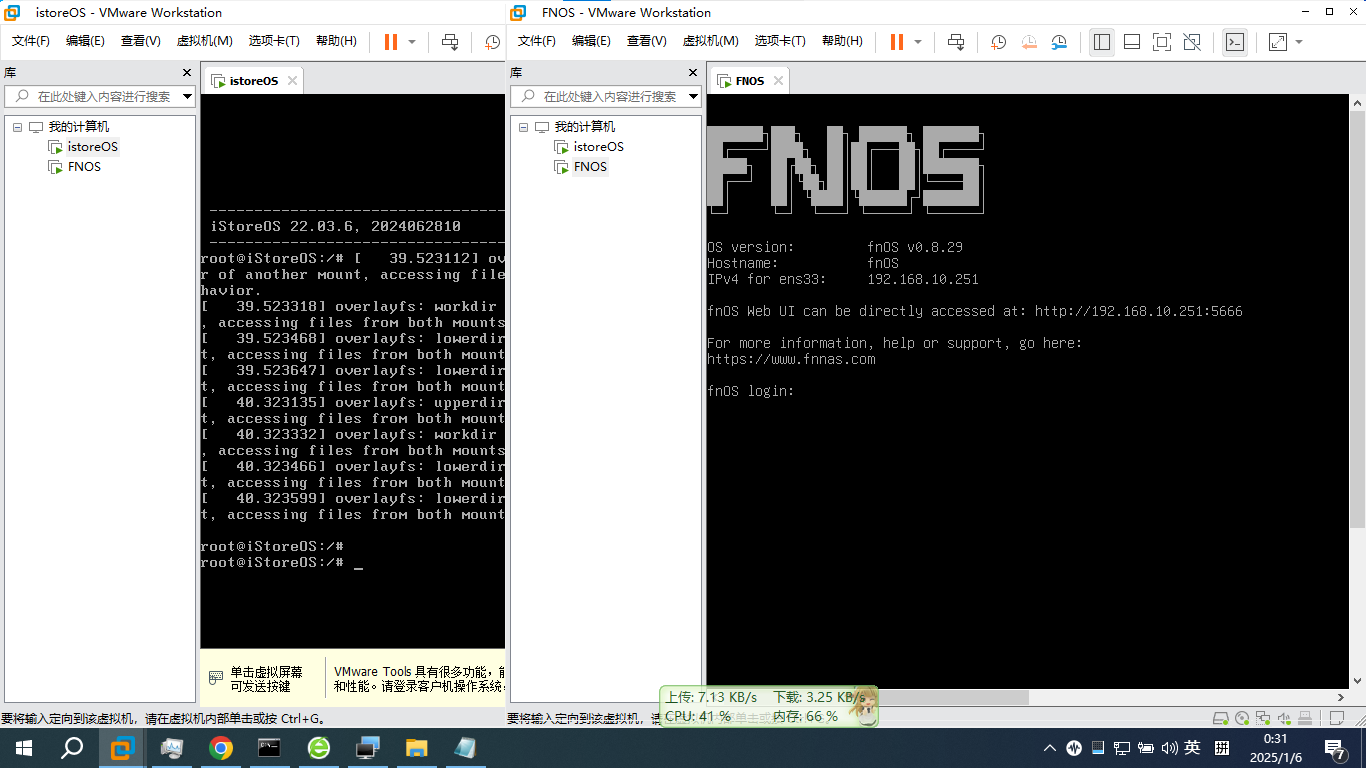
Task: Pause the istoreOS virtual machine
Action: (391, 42)
